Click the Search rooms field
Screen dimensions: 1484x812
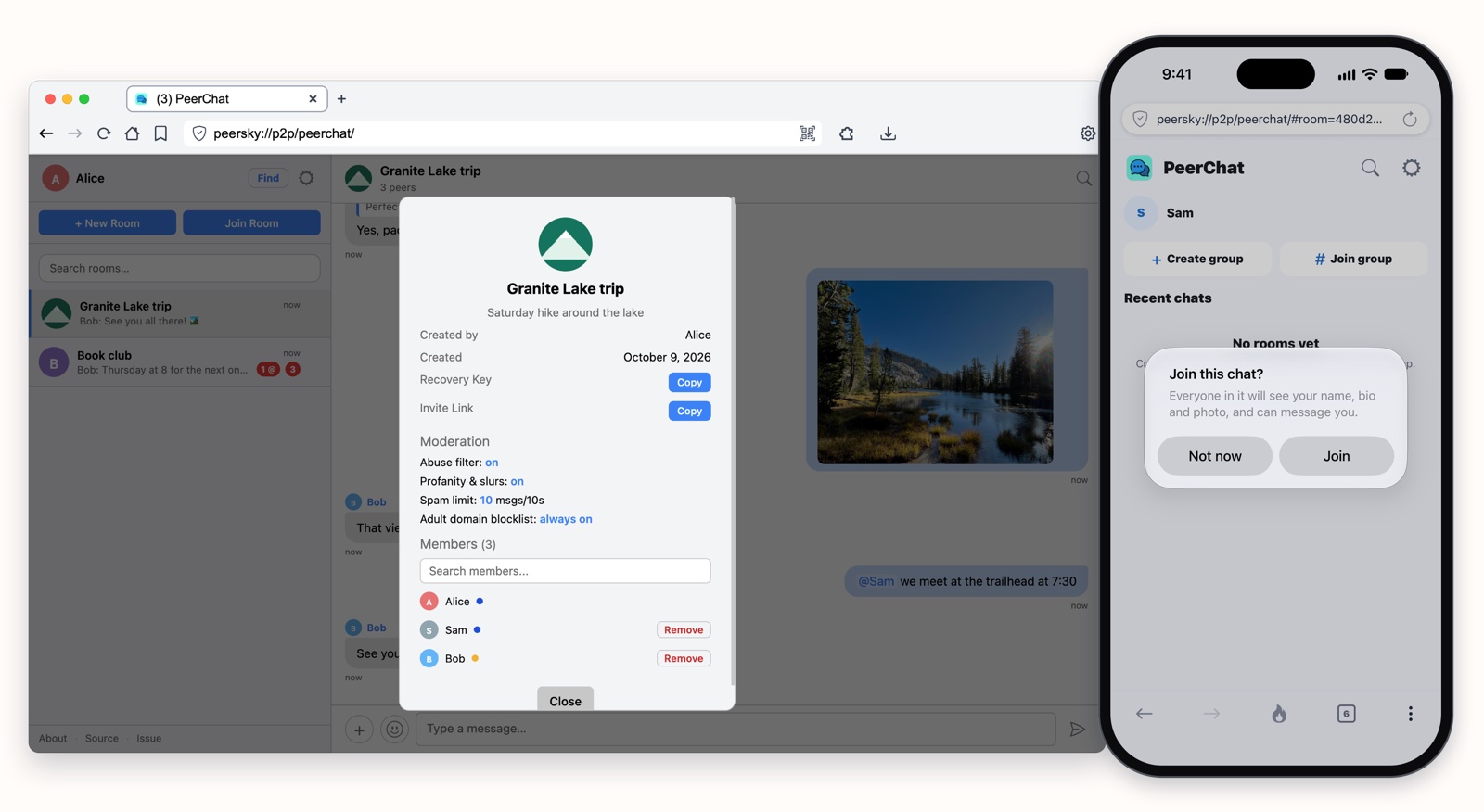[180, 268]
